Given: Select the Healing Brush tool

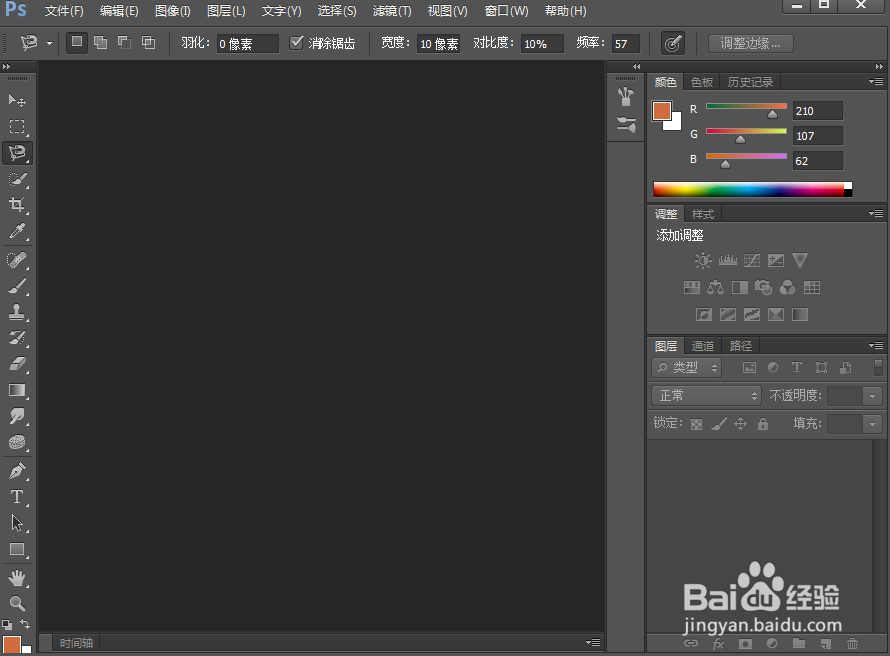Looking at the screenshot, I should pos(17,260).
